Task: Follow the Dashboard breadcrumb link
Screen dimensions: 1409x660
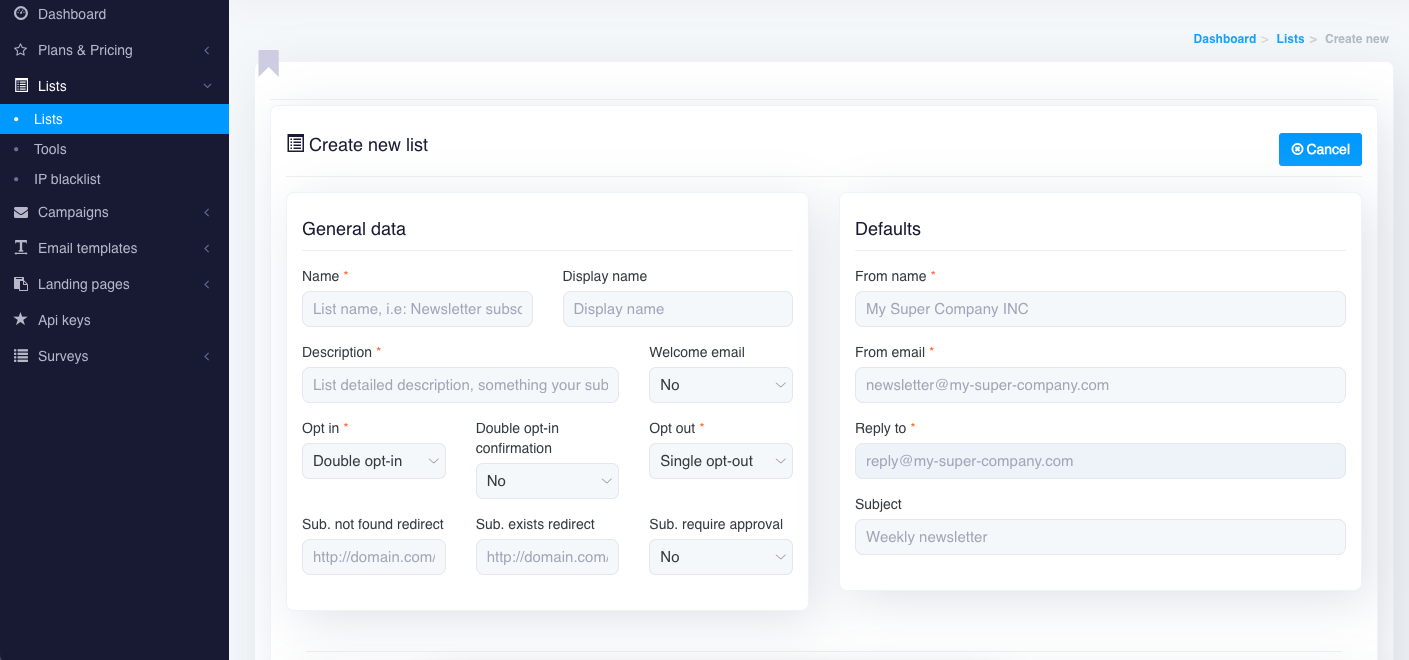Action: click(x=1224, y=39)
